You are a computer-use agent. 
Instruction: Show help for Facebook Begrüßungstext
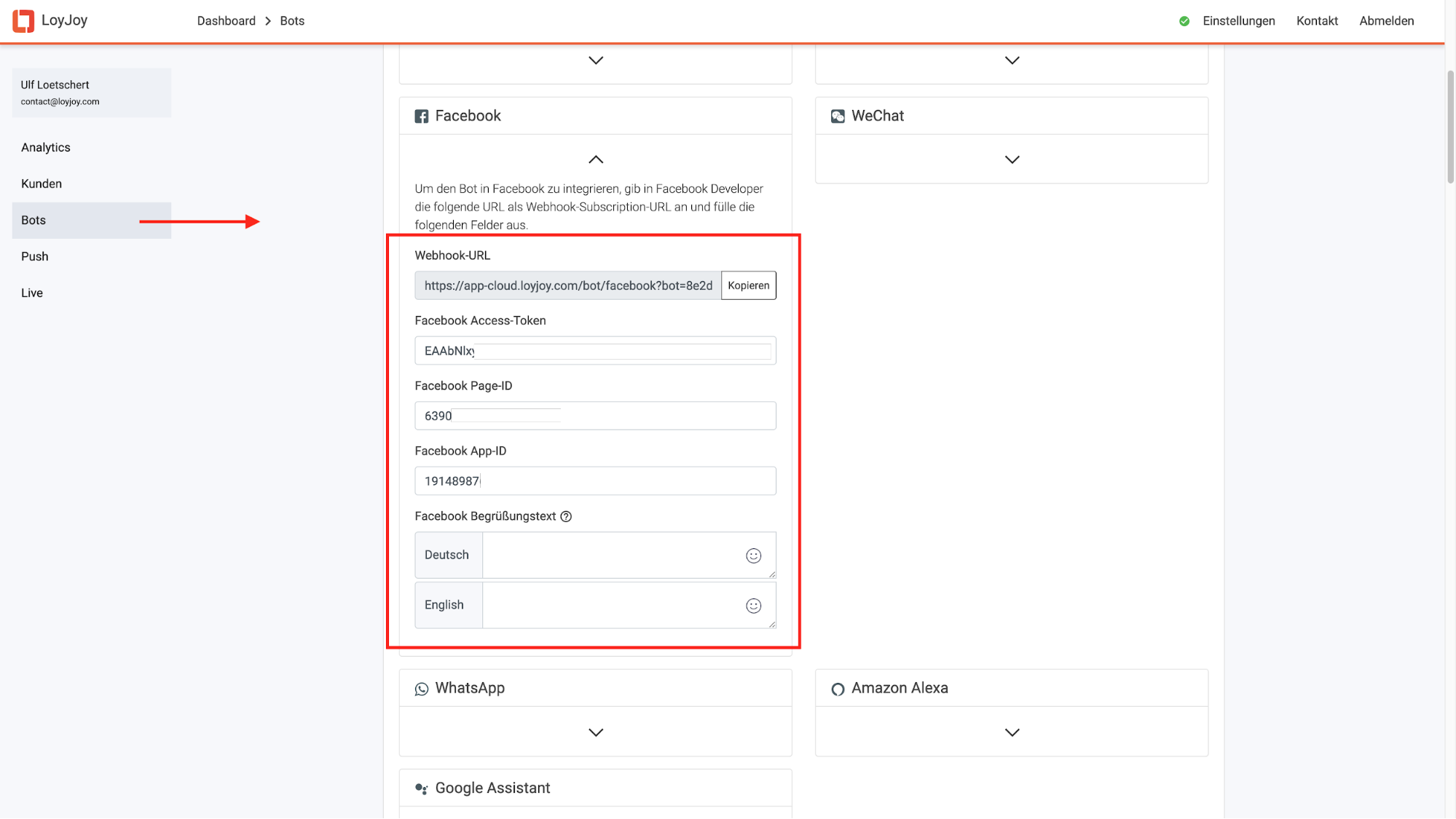pyautogui.click(x=566, y=517)
